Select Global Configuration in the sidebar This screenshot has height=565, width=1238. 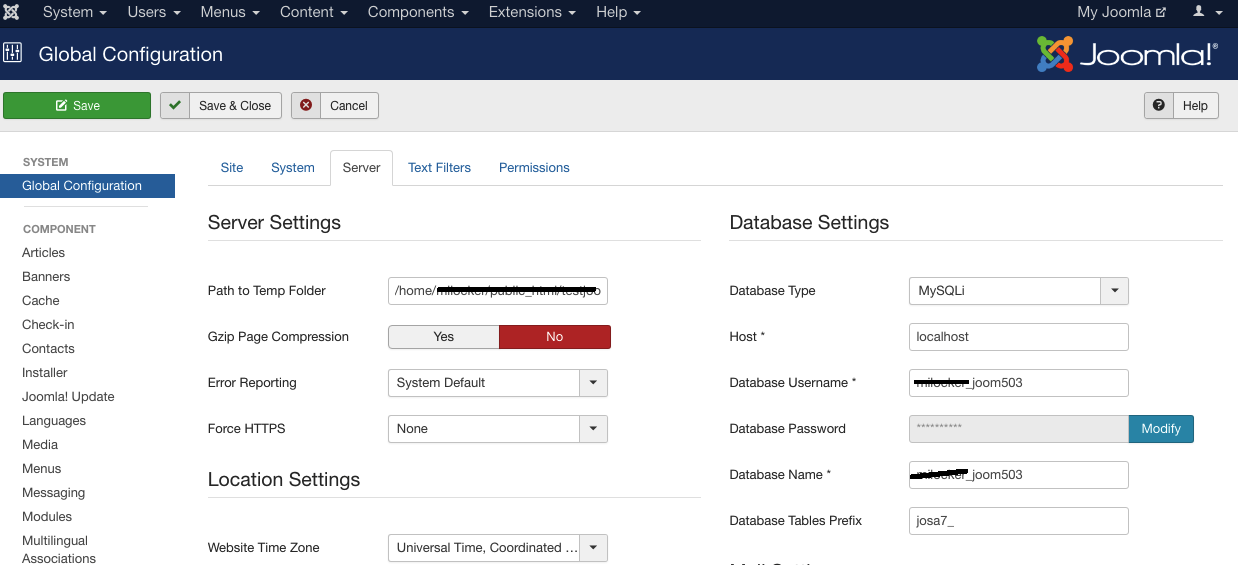87,186
